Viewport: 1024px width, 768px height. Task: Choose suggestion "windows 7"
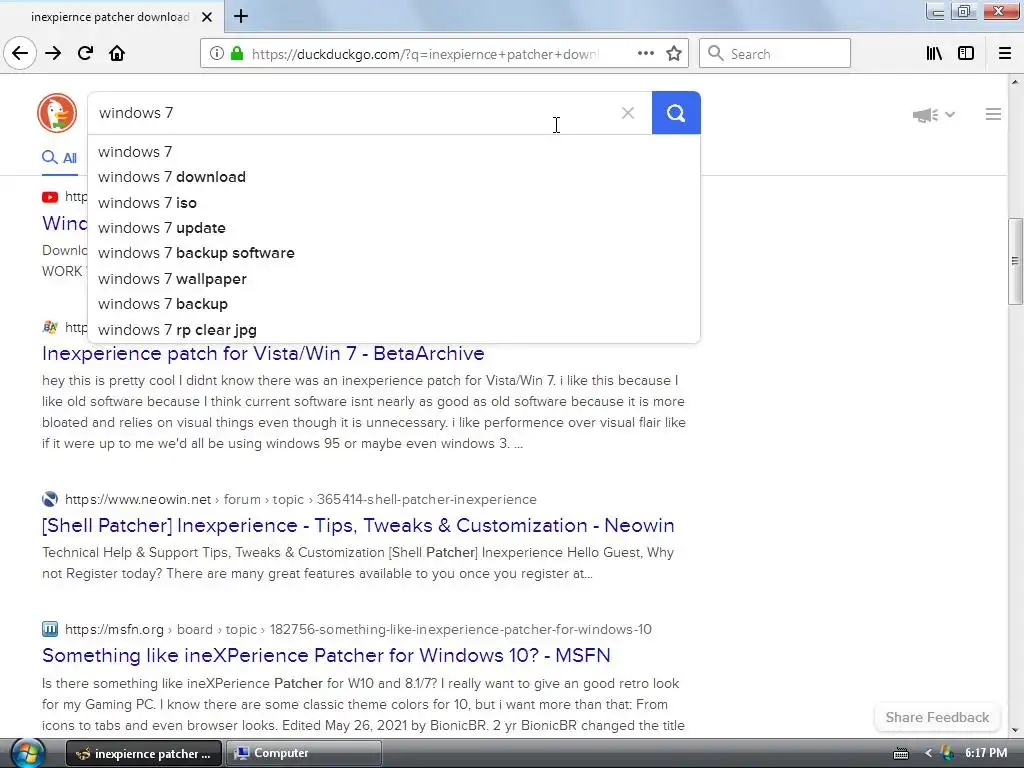394,152
